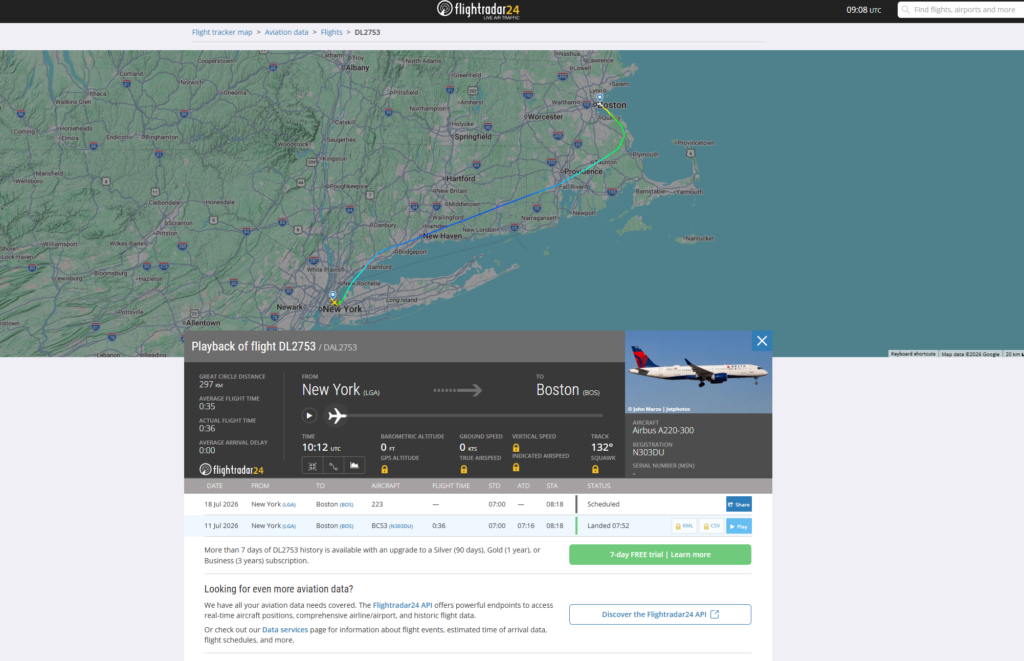The width and height of the screenshot is (1024, 661).
Task: Click the '09:08 UTC' clock in header
Action: (863, 10)
